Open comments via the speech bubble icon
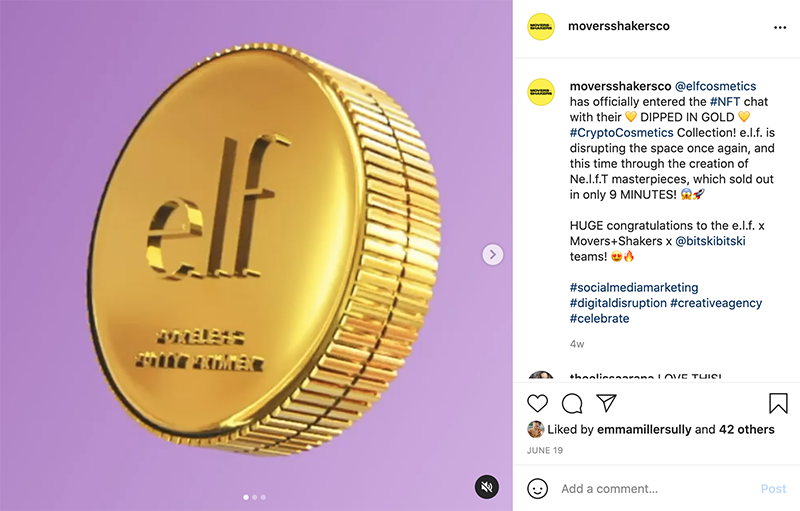The image size is (800, 511). [572, 403]
